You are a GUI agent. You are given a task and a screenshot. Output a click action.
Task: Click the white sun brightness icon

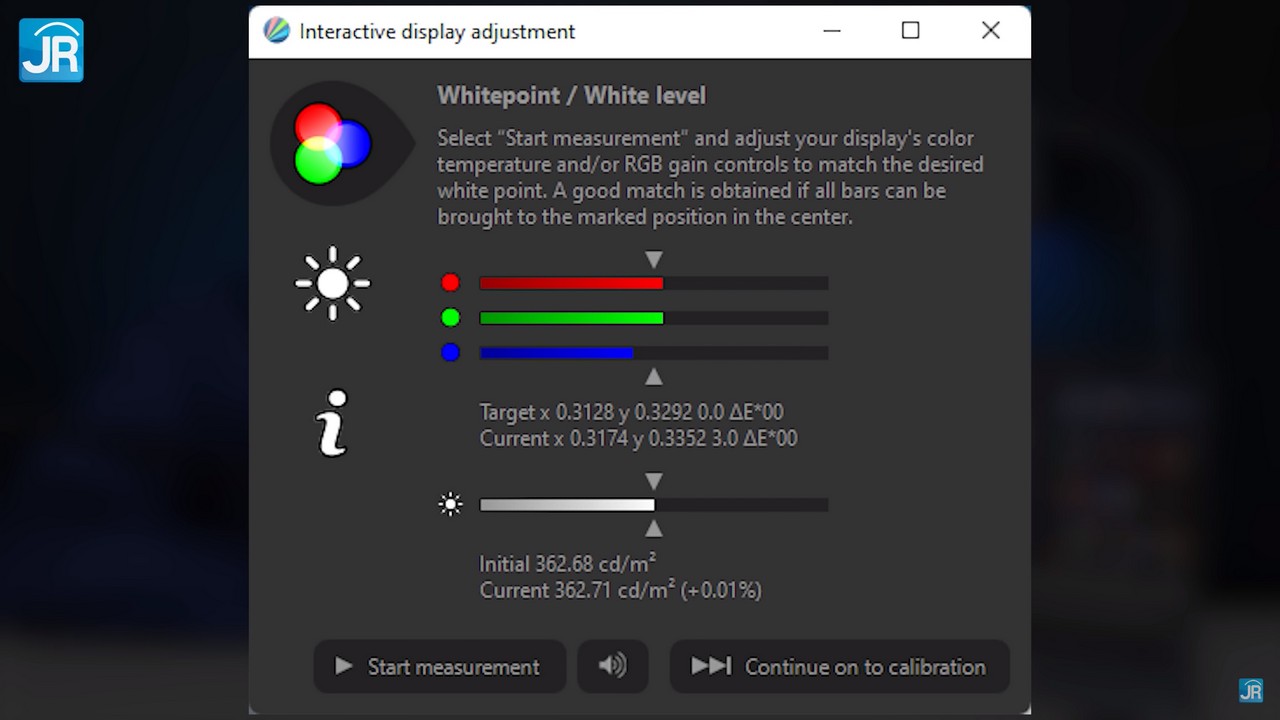333,284
